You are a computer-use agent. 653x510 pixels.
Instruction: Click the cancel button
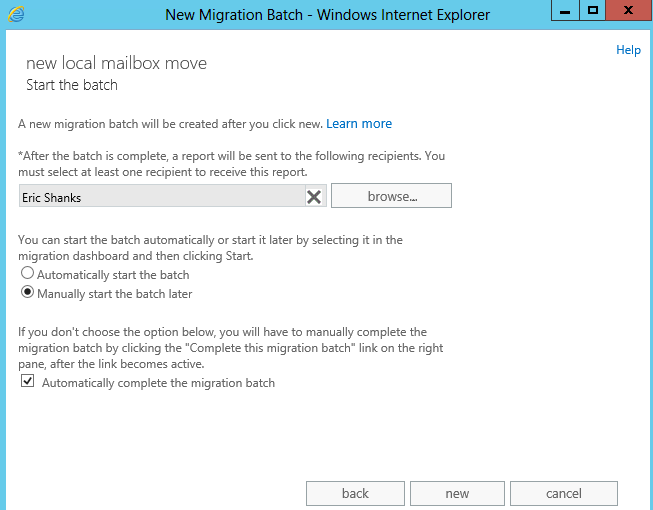pyautogui.click(x=563, y=493)
